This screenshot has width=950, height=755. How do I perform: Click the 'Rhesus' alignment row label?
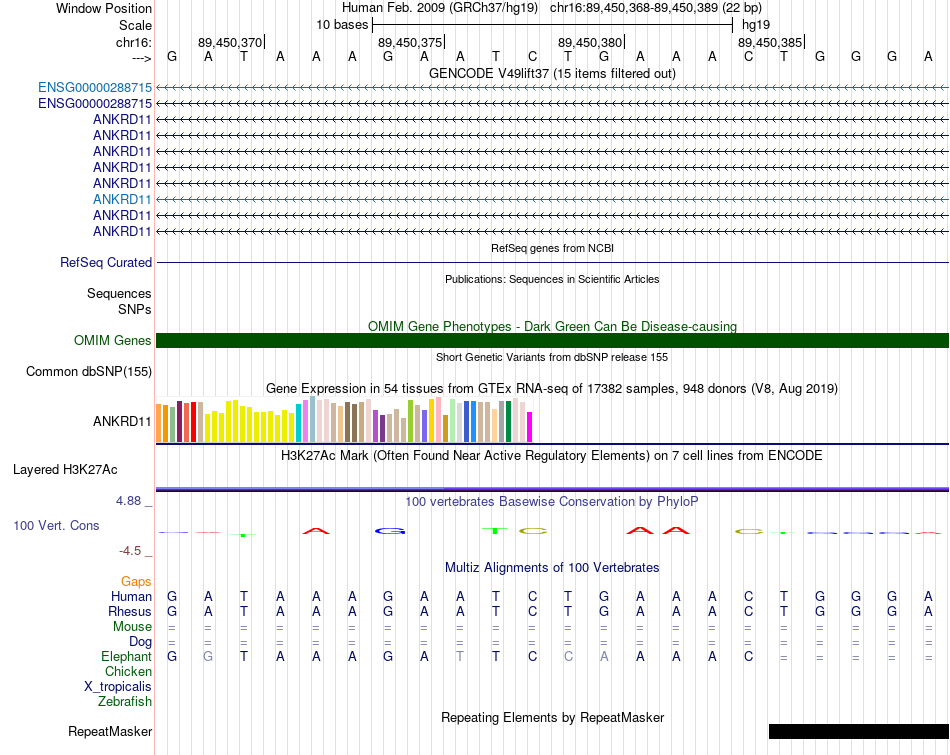pos(130,611)
